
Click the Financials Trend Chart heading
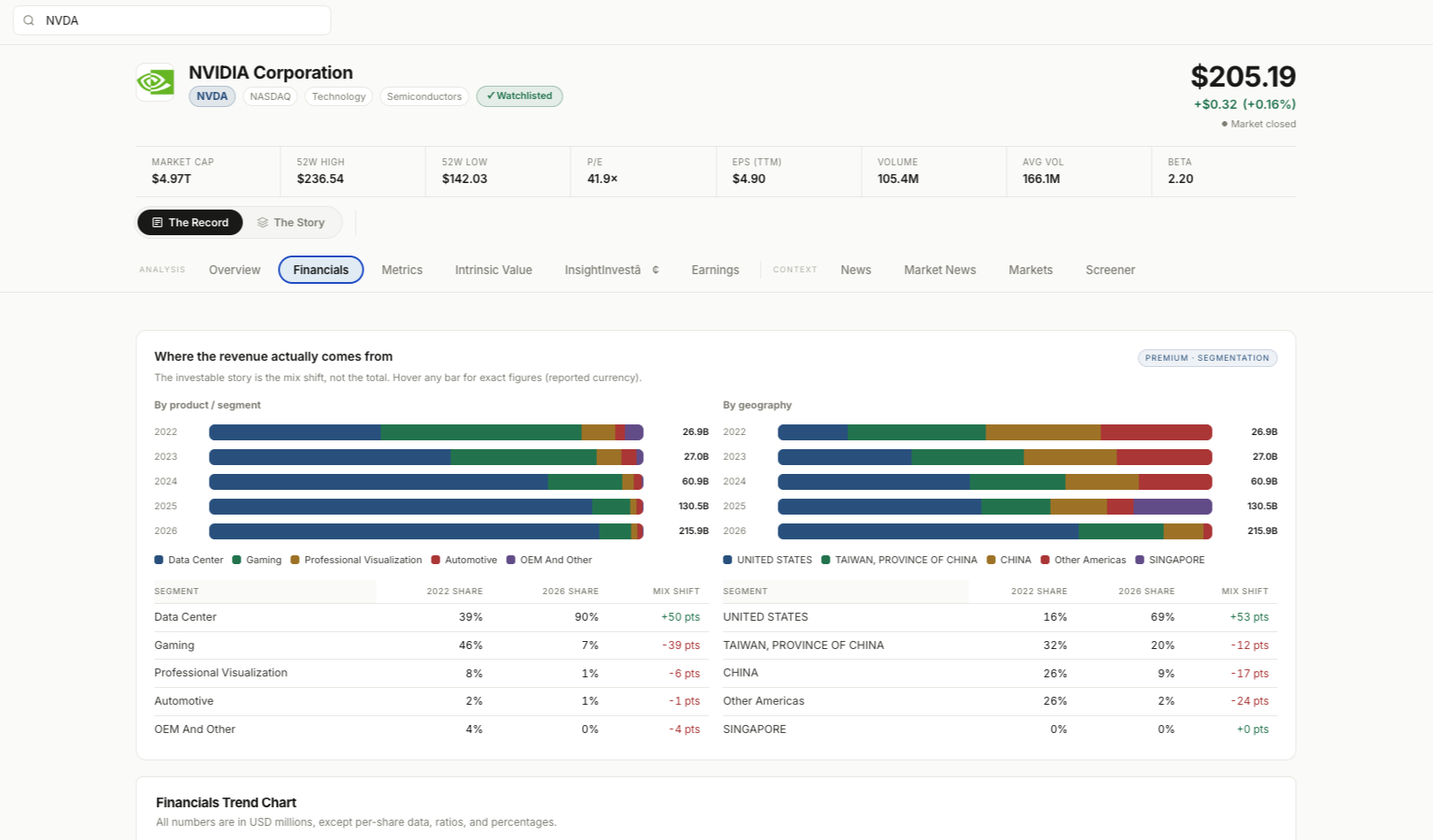click(x=226, y=803)
